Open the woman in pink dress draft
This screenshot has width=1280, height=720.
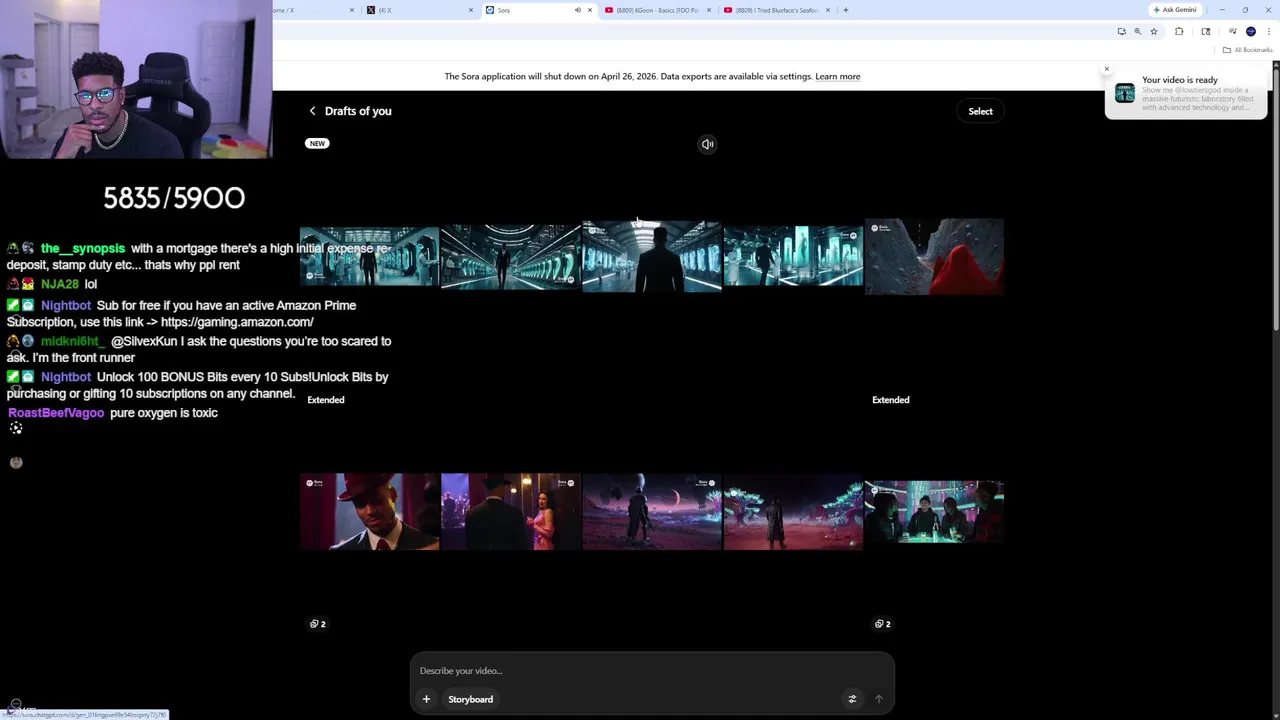[x=510, y=512]
